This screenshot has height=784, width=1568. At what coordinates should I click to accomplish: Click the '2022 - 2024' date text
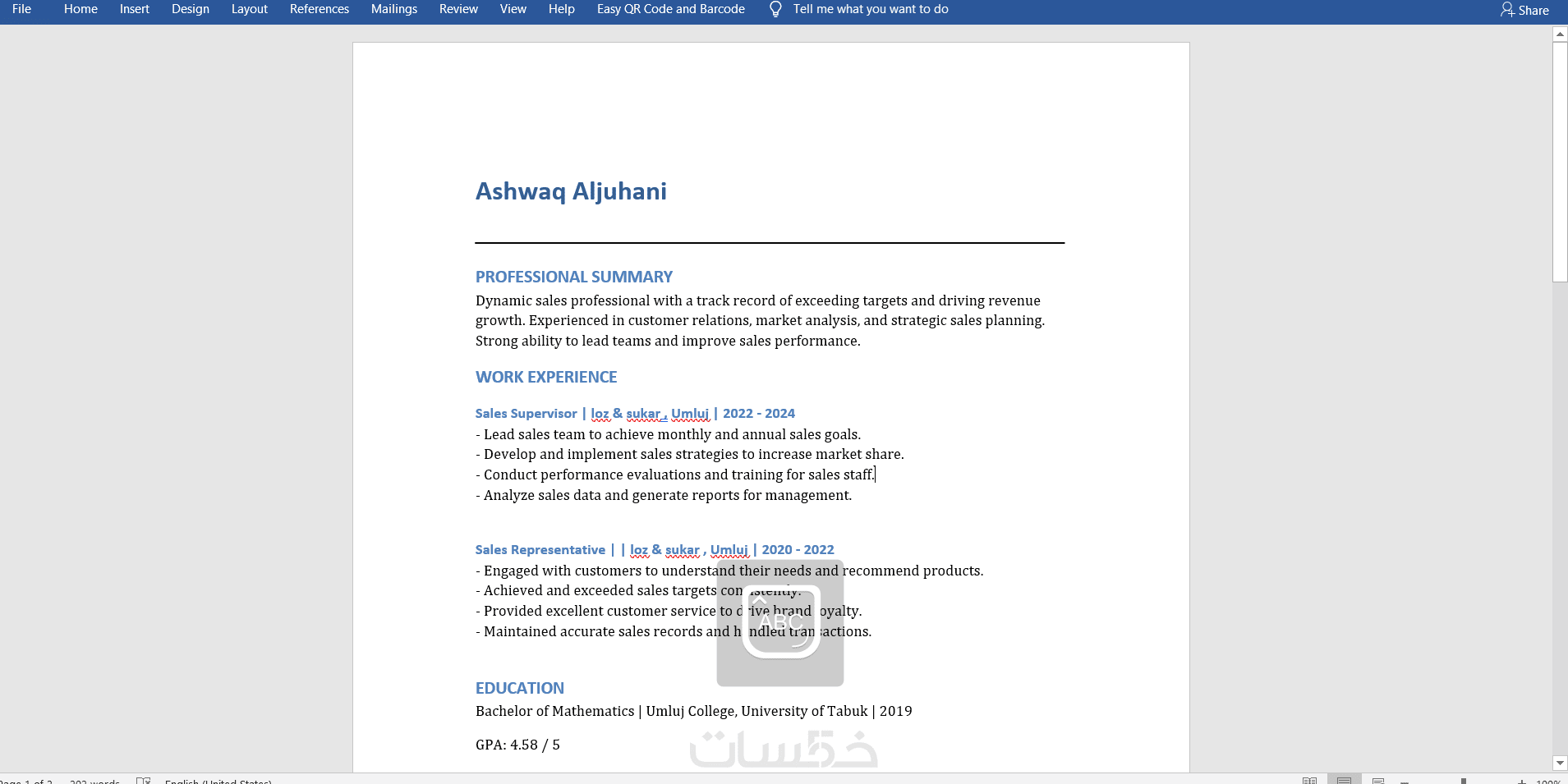click(759, 414)
